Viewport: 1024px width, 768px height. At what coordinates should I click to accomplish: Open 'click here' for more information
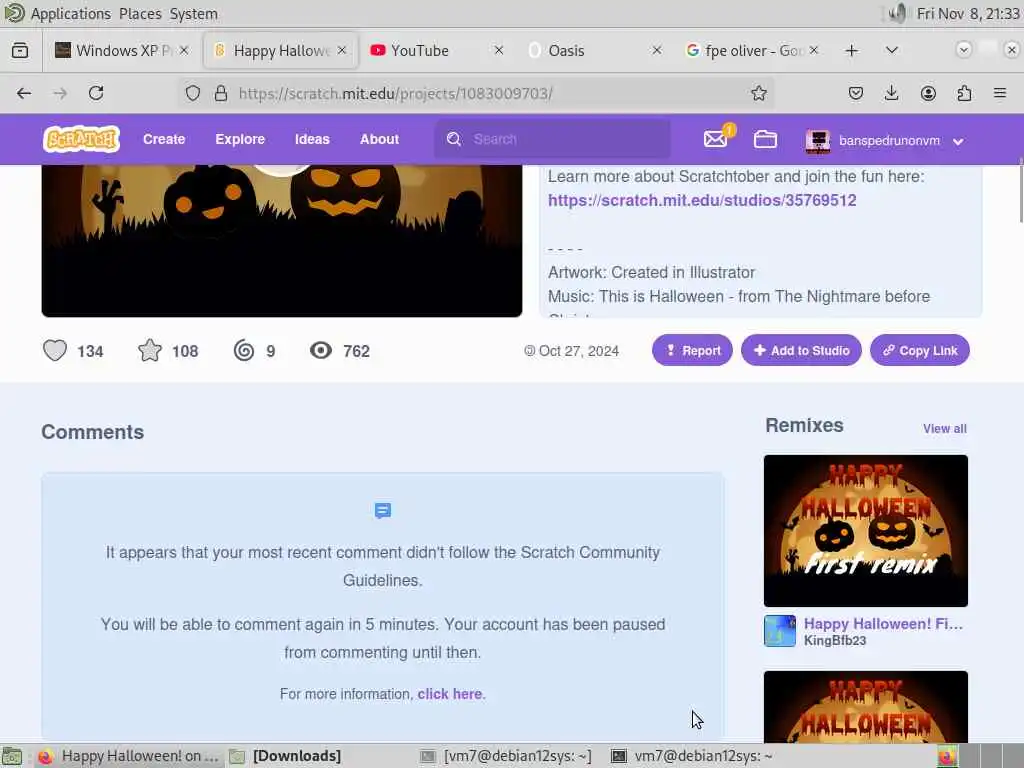point(449,694)
